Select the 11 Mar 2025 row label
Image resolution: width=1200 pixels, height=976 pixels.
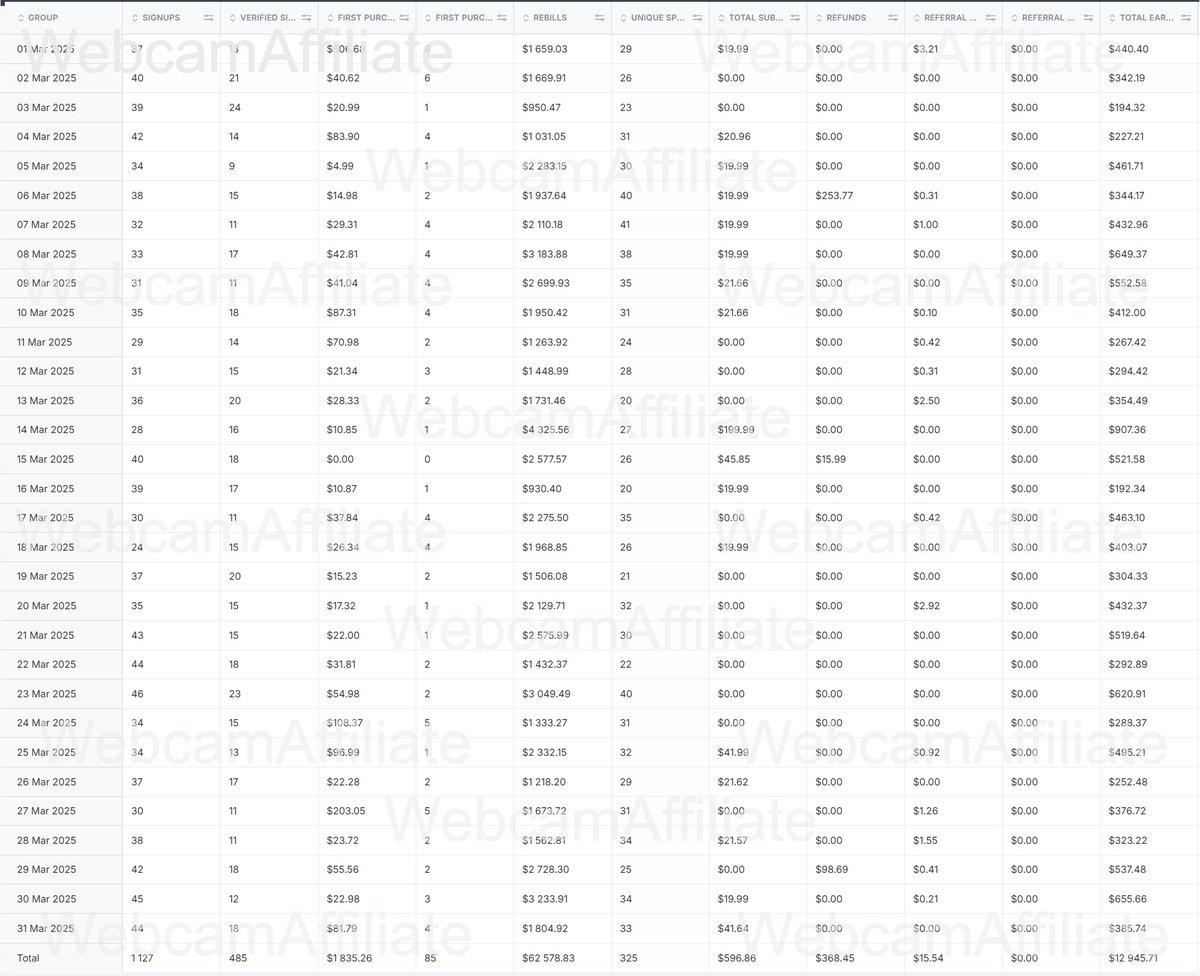(44, 342)
